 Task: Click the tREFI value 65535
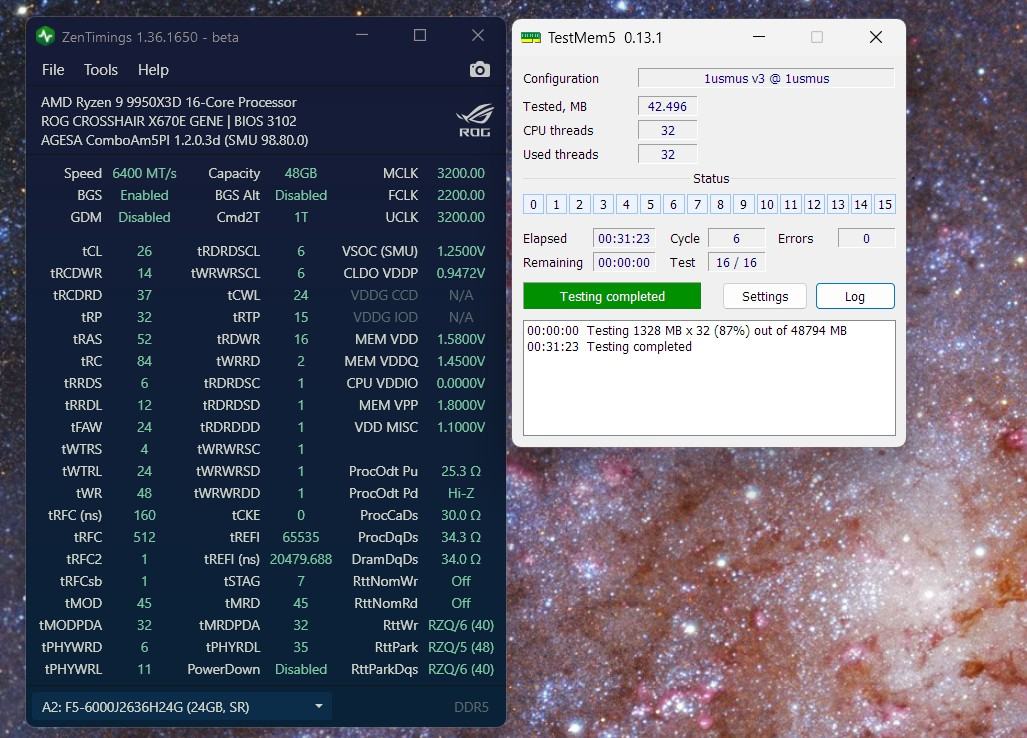pyautogui.click(x=301, y=537)
